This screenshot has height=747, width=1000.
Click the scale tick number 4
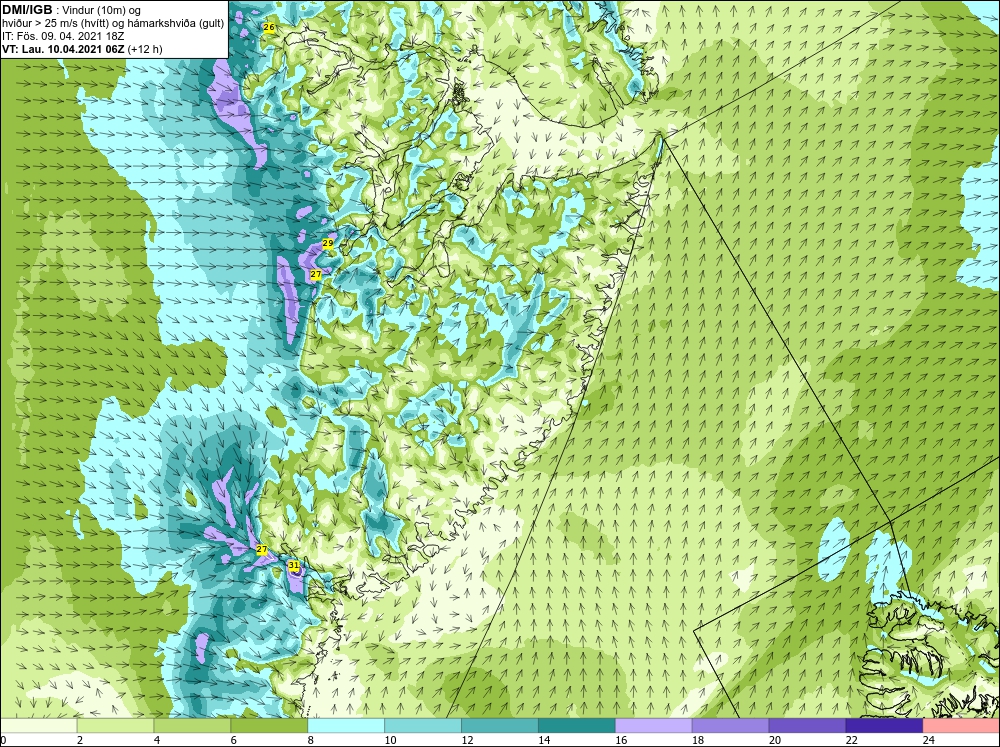click(x=157, y=740)
